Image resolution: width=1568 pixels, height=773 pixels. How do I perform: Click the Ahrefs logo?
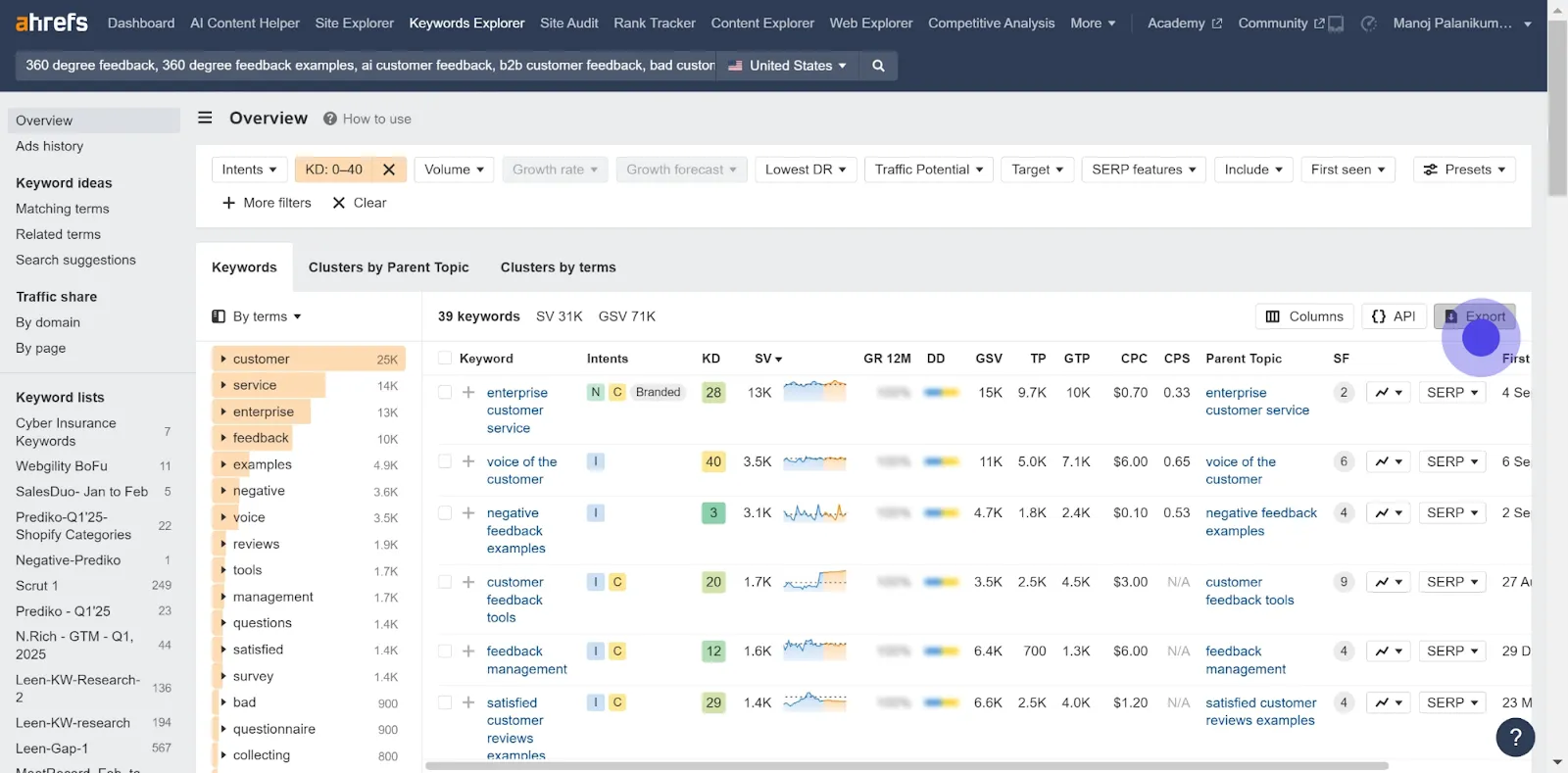pyautogui.click(x=52, y=23)
